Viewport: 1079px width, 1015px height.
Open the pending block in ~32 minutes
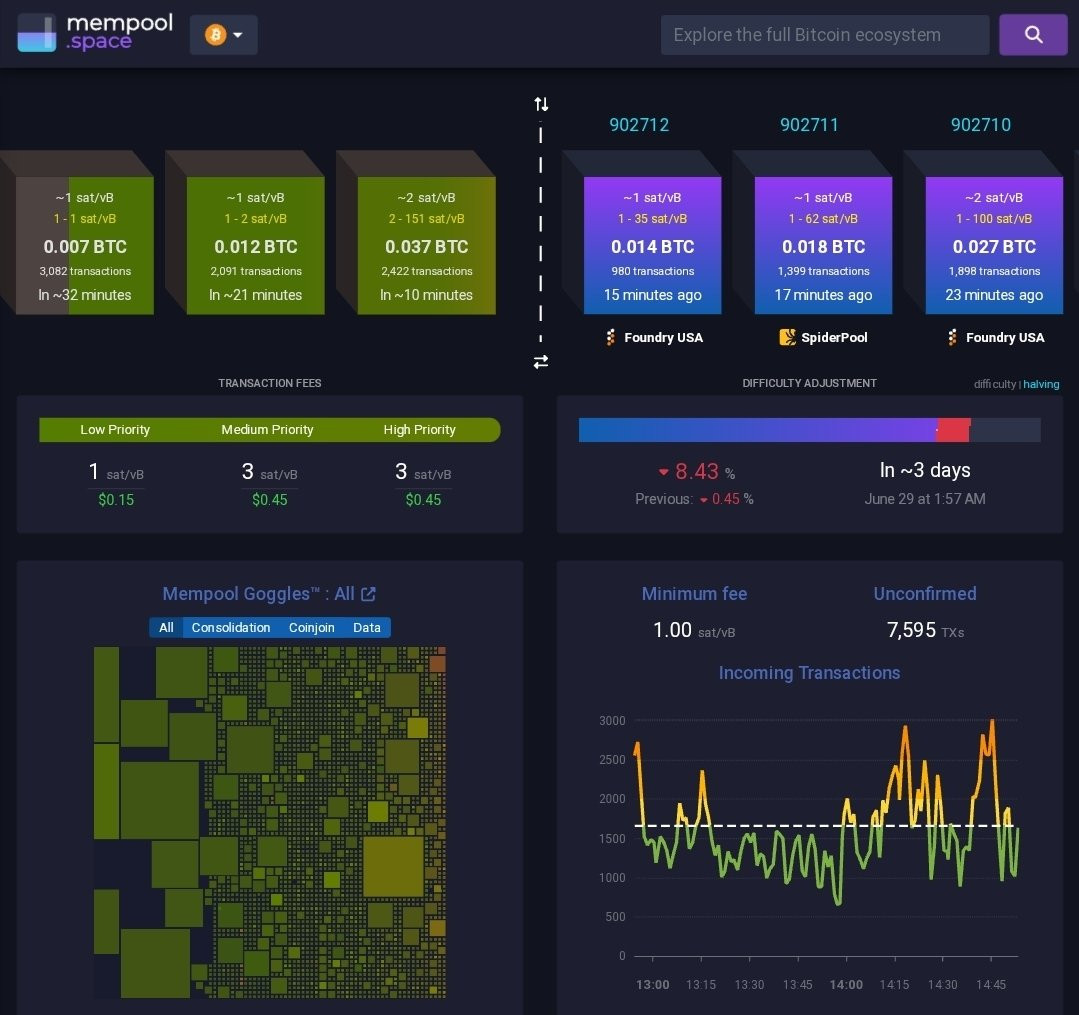pos(85,246)
